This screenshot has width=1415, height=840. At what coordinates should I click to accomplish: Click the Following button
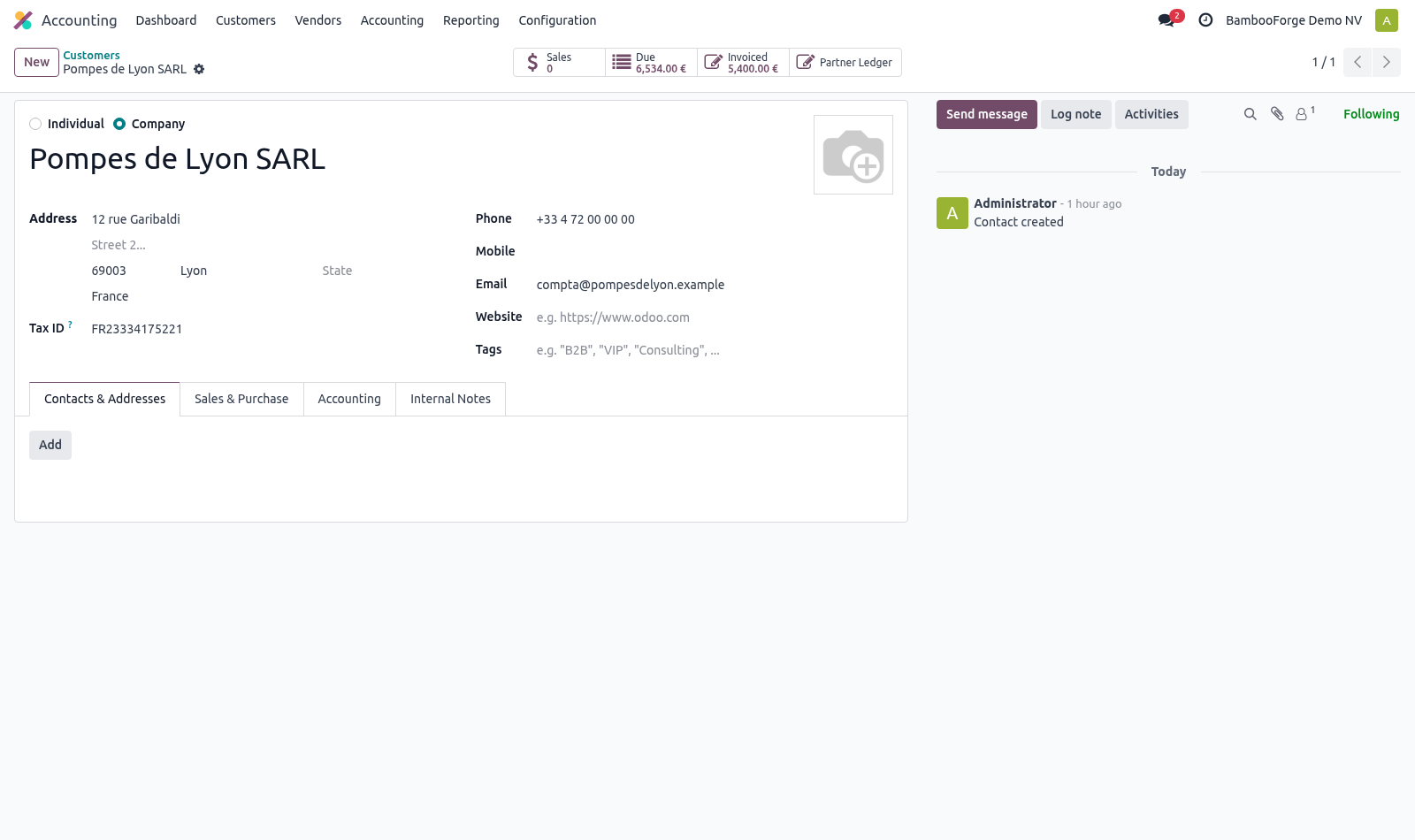point(1371,114)
